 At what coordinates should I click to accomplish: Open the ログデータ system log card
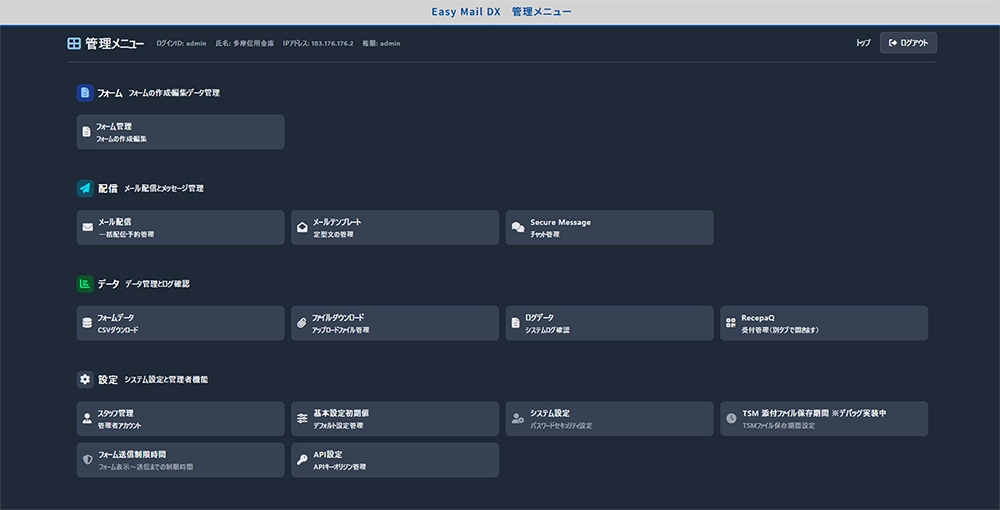609,323
